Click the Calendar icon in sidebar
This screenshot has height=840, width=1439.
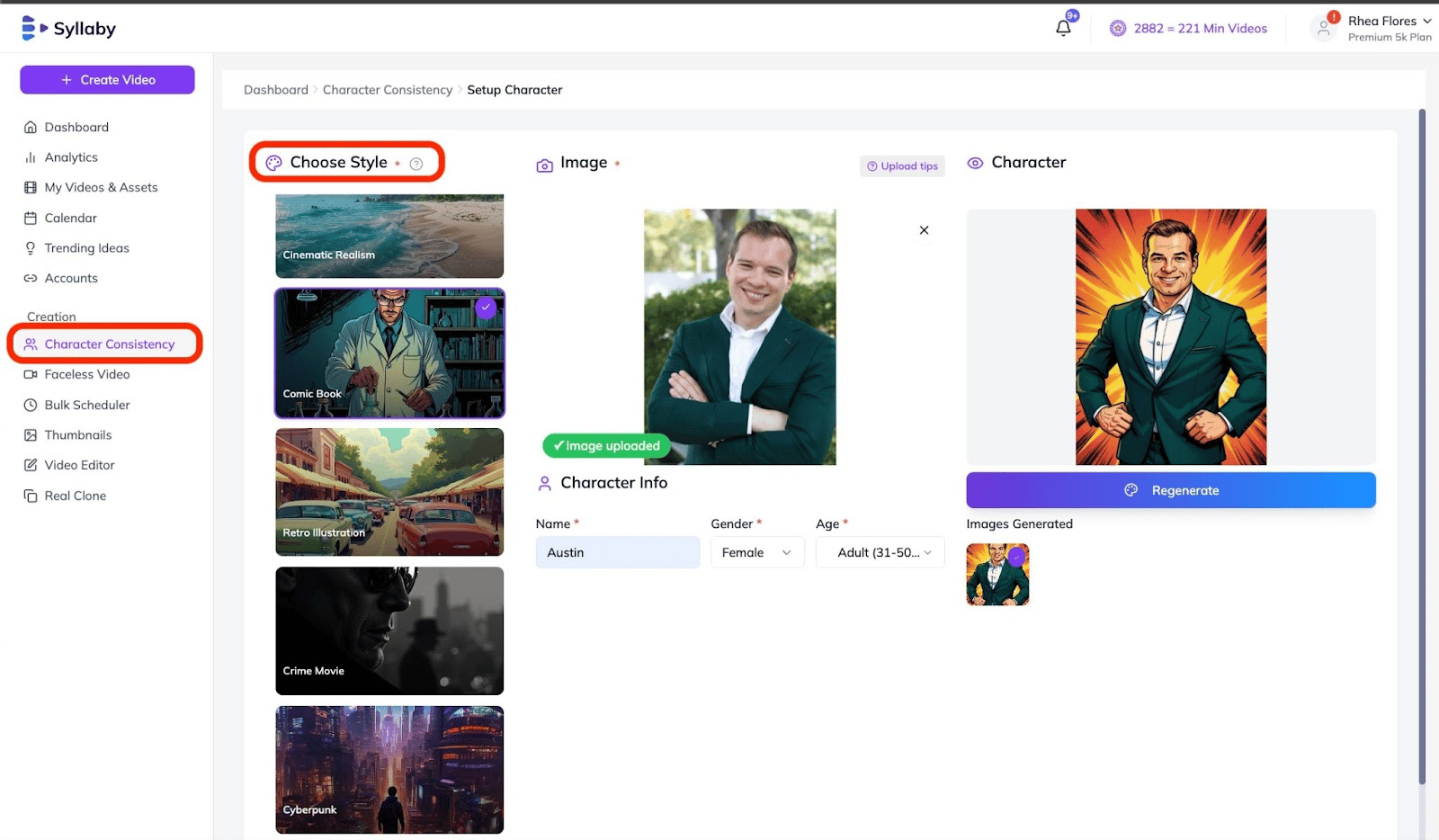[31, 219]
